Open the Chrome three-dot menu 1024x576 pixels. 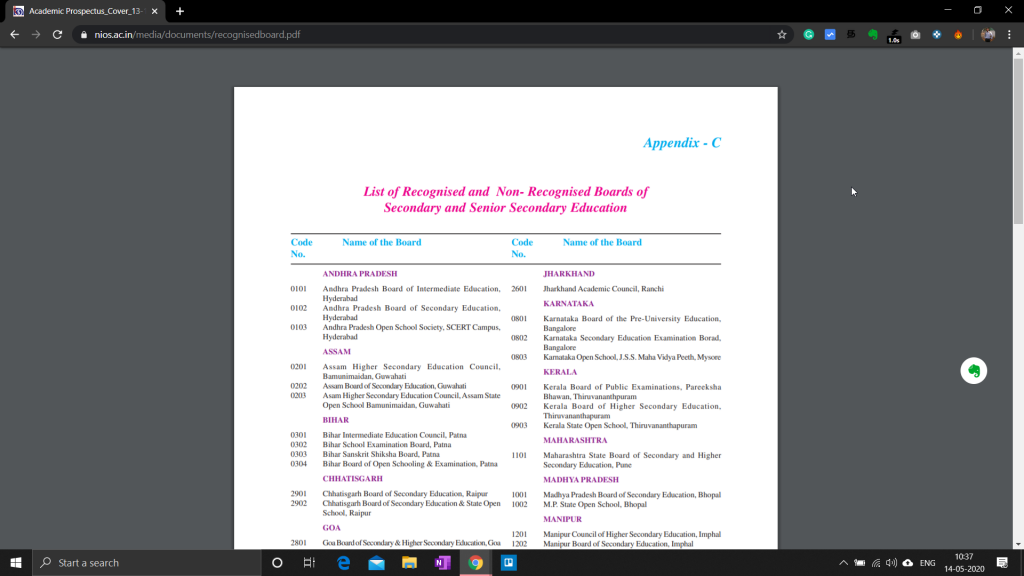coord(1009,35)
